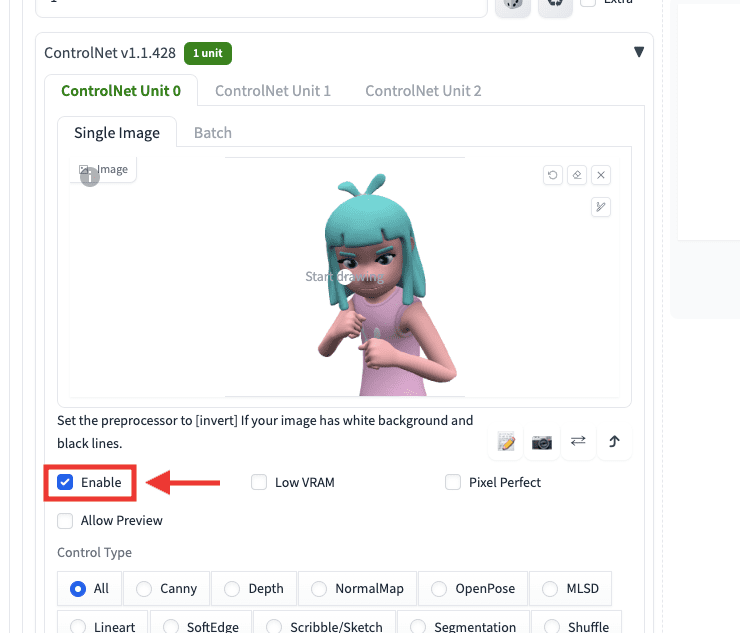Click the eraser icon on the canvas
The height and width of the screenshot is (633, 740).
577,175
